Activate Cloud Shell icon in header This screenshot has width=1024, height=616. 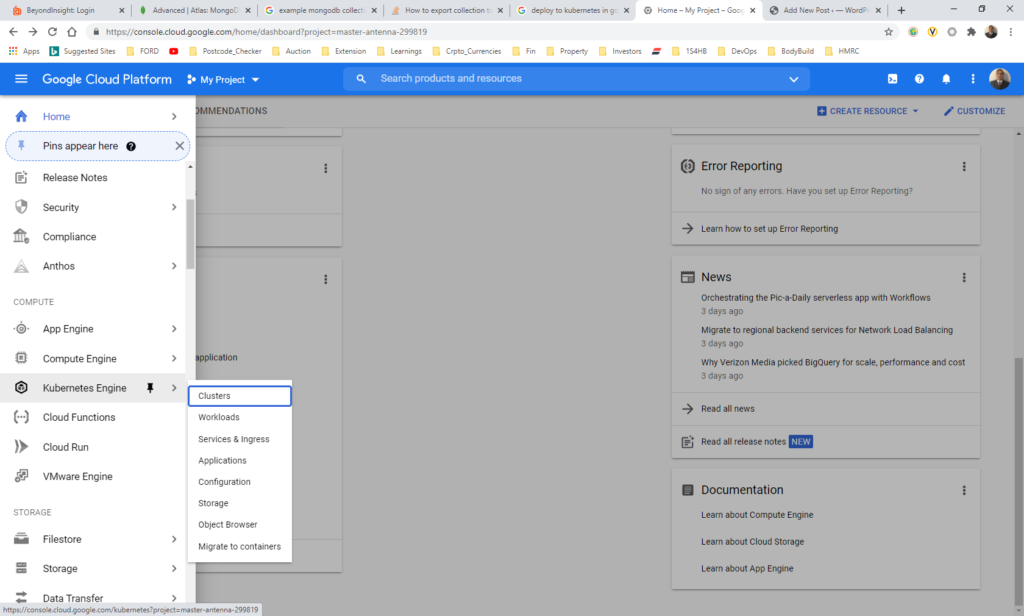pos(892,79)
